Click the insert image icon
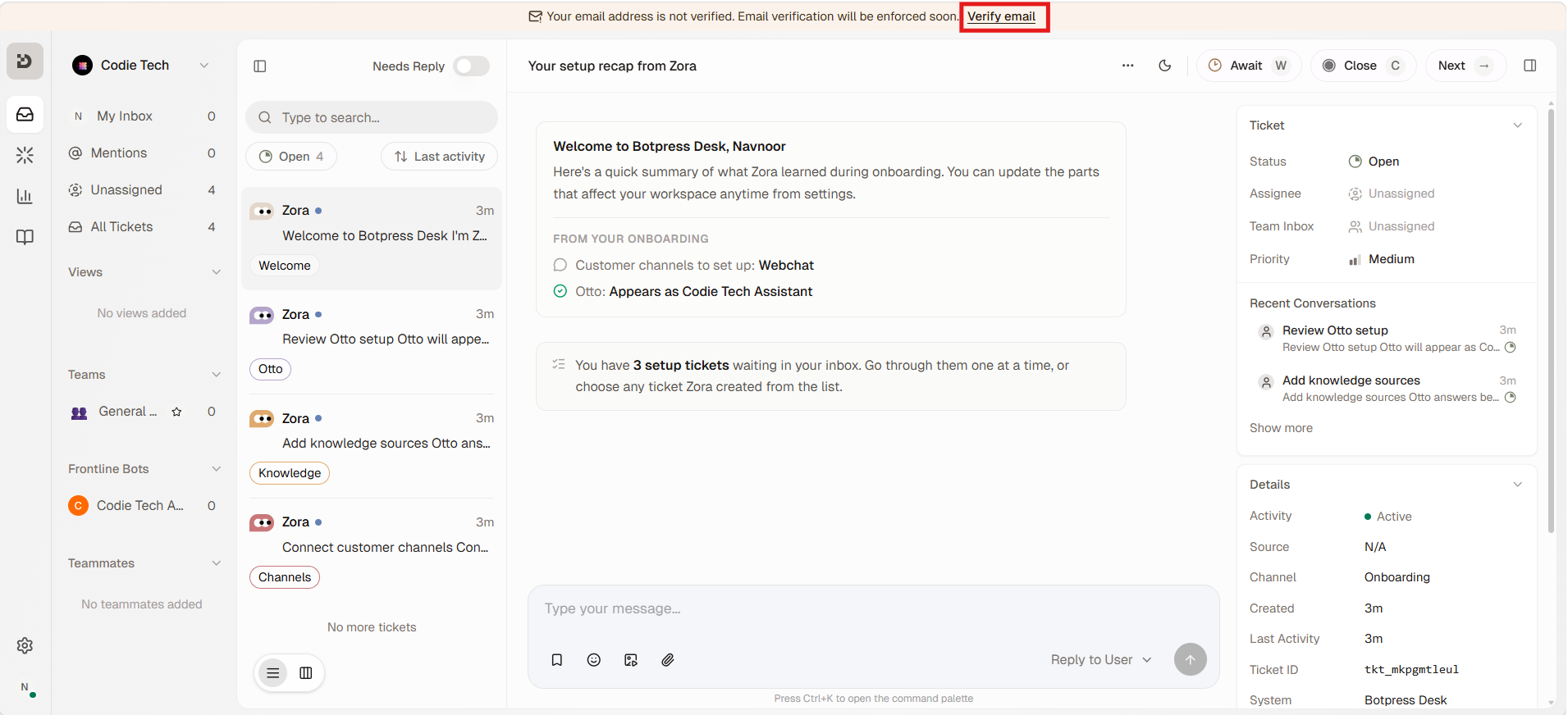This screenshot has height=715, width=1568. click(x=631, y=660)
